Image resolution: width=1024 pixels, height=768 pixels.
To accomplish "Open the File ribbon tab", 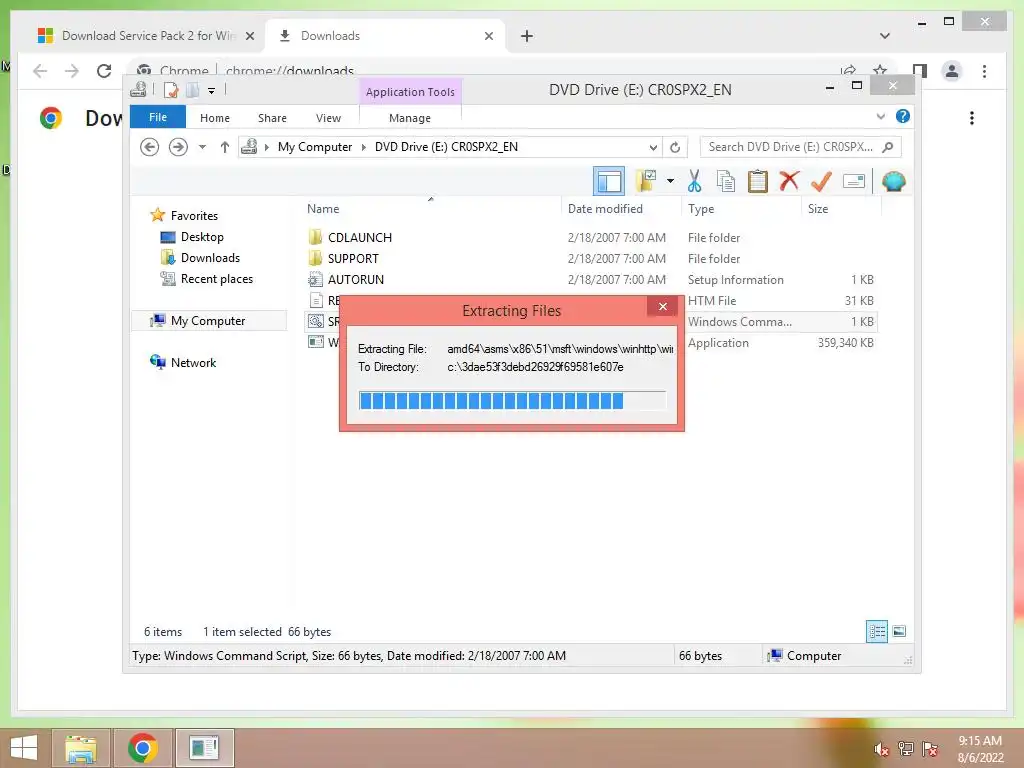I will click(158, 117).
